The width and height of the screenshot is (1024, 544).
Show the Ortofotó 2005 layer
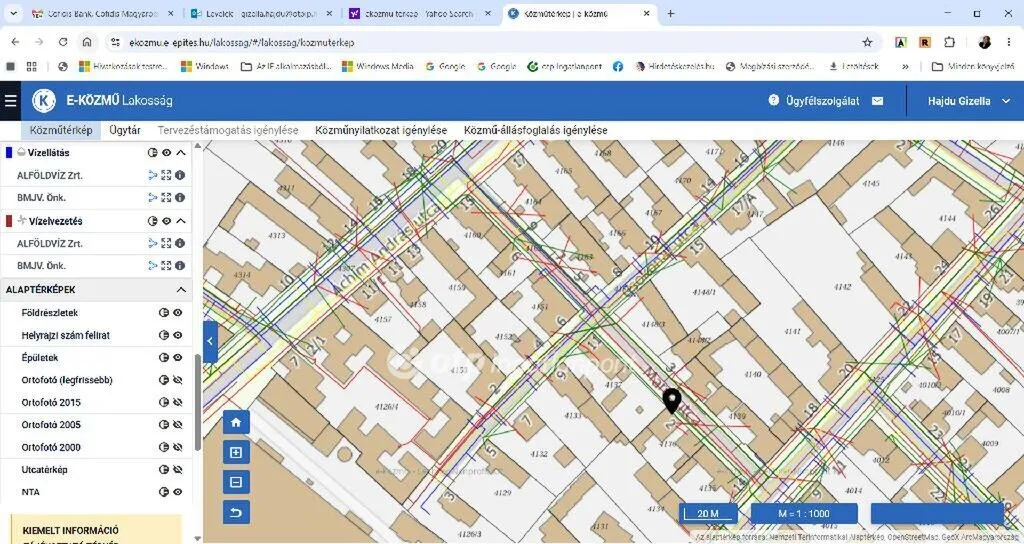[x=178, y=424]
